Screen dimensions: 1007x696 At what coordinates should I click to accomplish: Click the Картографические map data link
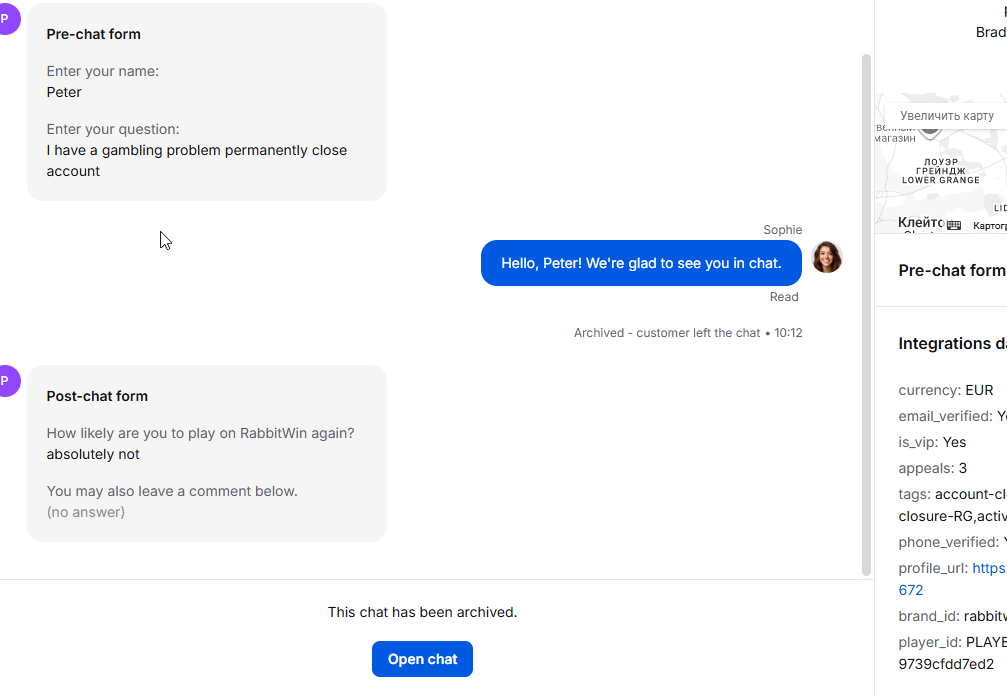click(989, 225)
